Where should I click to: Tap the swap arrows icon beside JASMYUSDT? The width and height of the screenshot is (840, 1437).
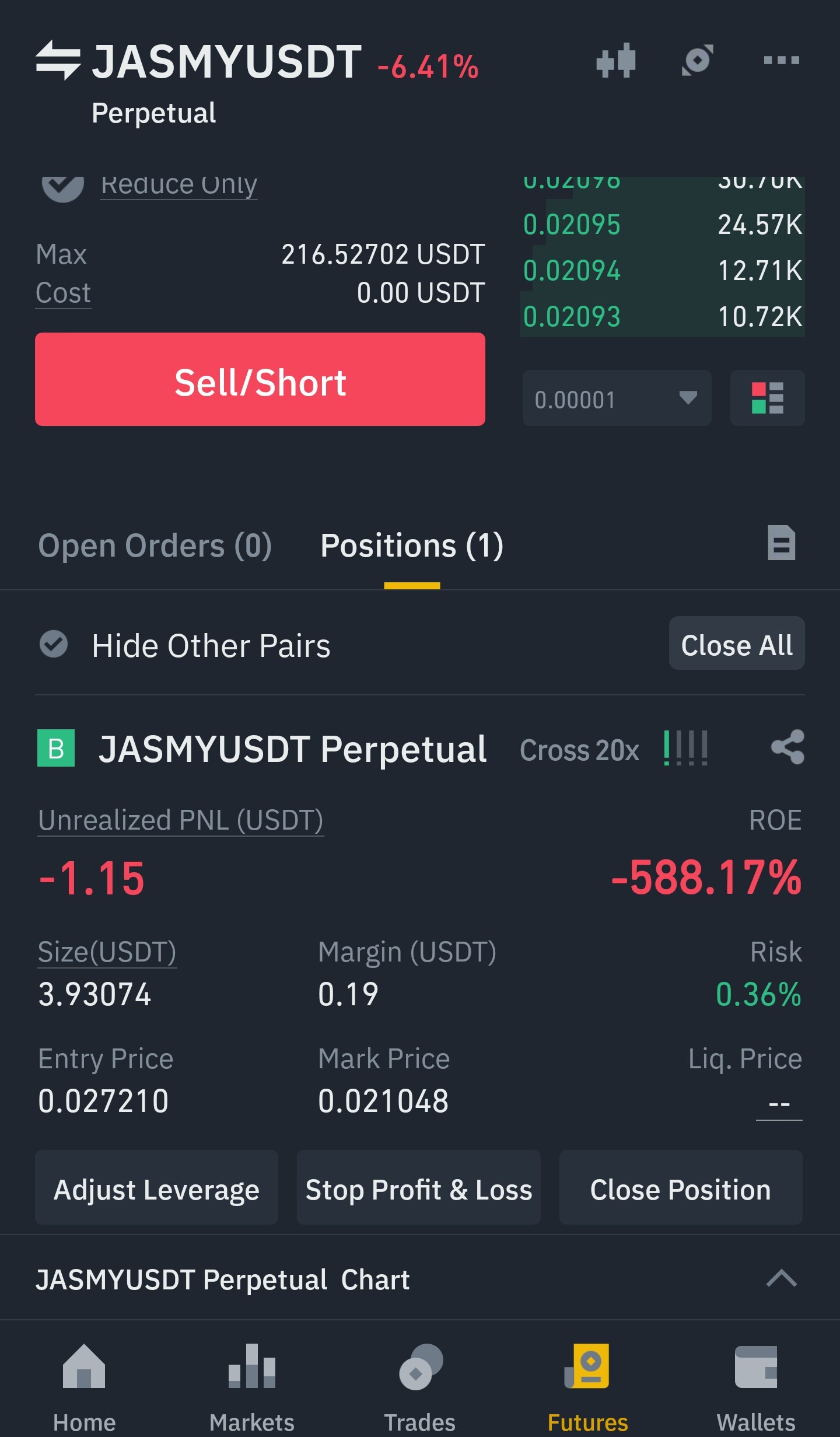(58, 60)
